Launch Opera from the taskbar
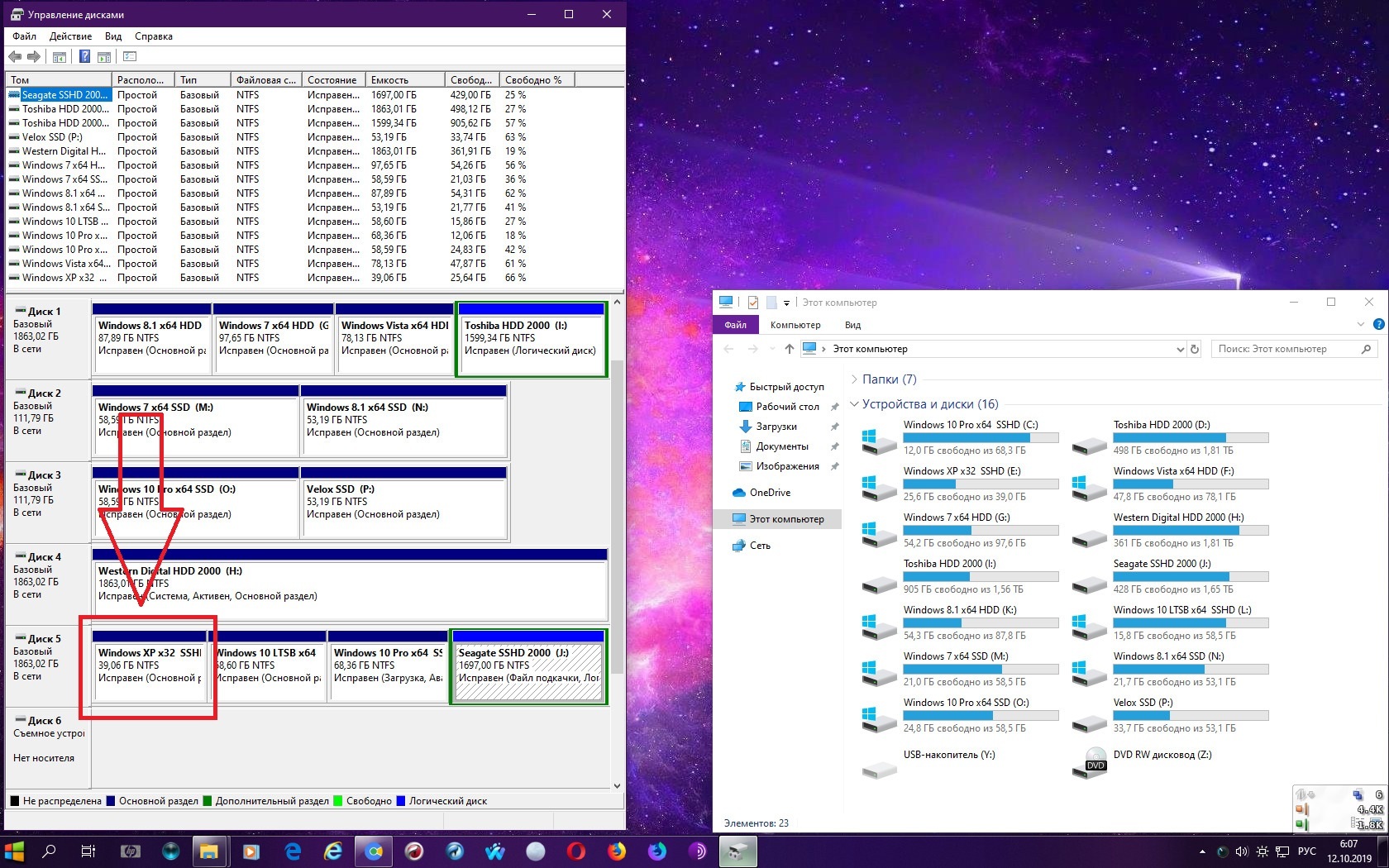Viewport: 1389px width, 868px height. click(575, 851)
